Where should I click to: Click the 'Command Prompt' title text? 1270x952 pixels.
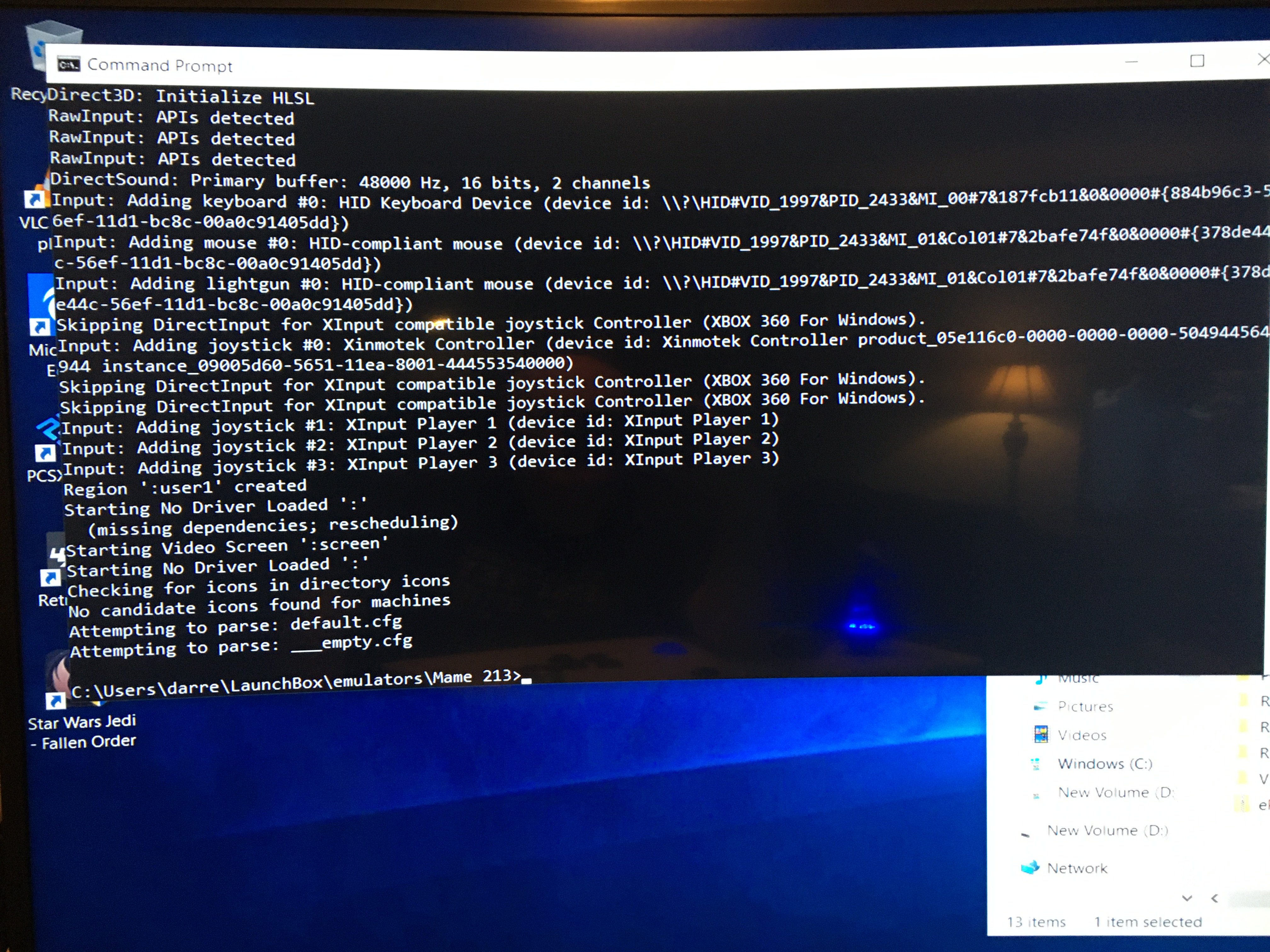click(x=160, y=65)
